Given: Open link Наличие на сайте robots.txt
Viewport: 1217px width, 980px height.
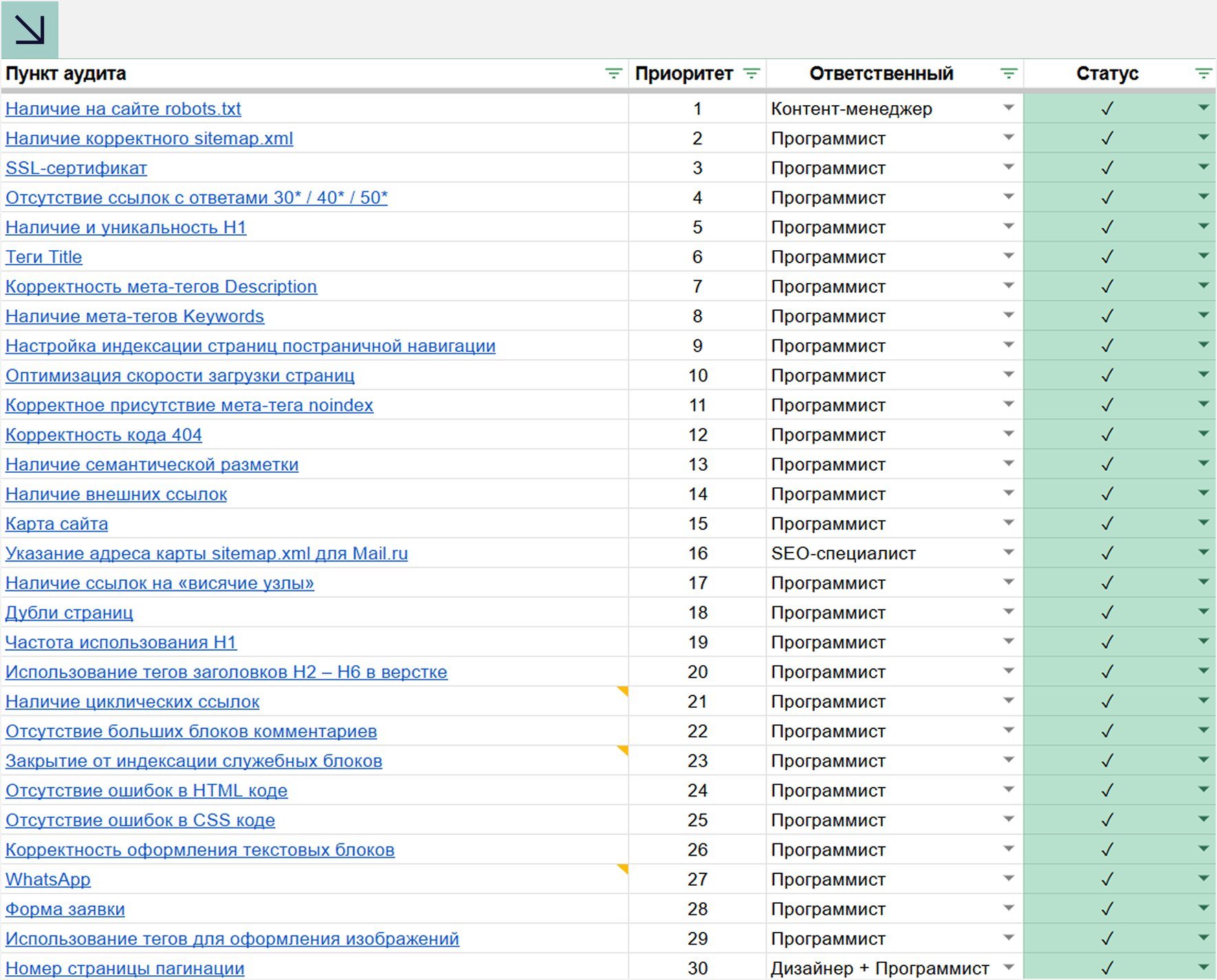Looking at the screenshot, I should click(x=123, y=109).
